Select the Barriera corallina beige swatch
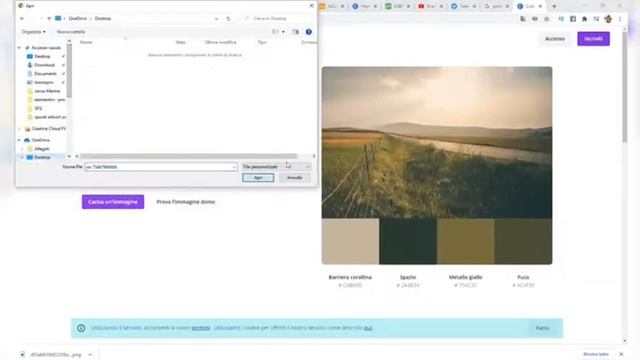The image size is (640, 360). pyautogui.click(x=351, y=241)
